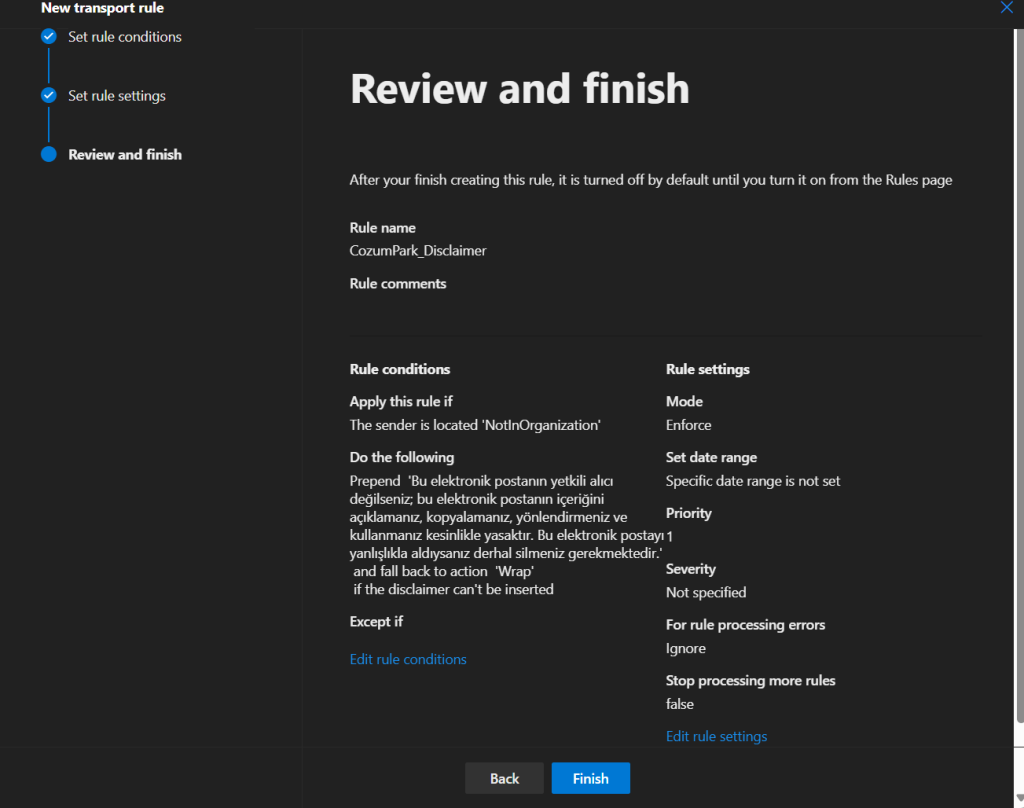Click the checkmark icon beside Set rule settings
Image resolution: width=1024 pixels, height=808 pixels.
(x=48, y=96)
